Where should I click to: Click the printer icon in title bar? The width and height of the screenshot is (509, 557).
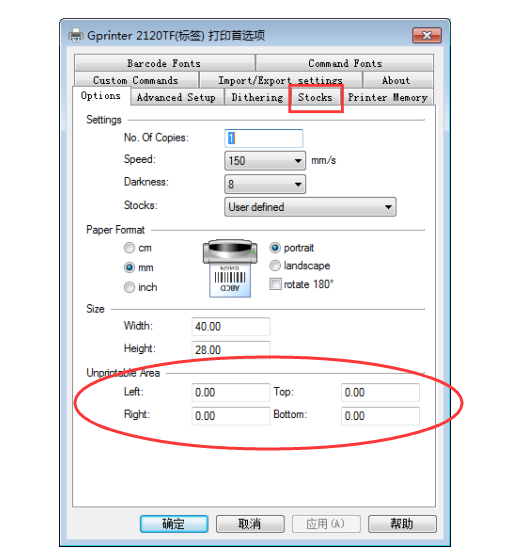(75, 35)
